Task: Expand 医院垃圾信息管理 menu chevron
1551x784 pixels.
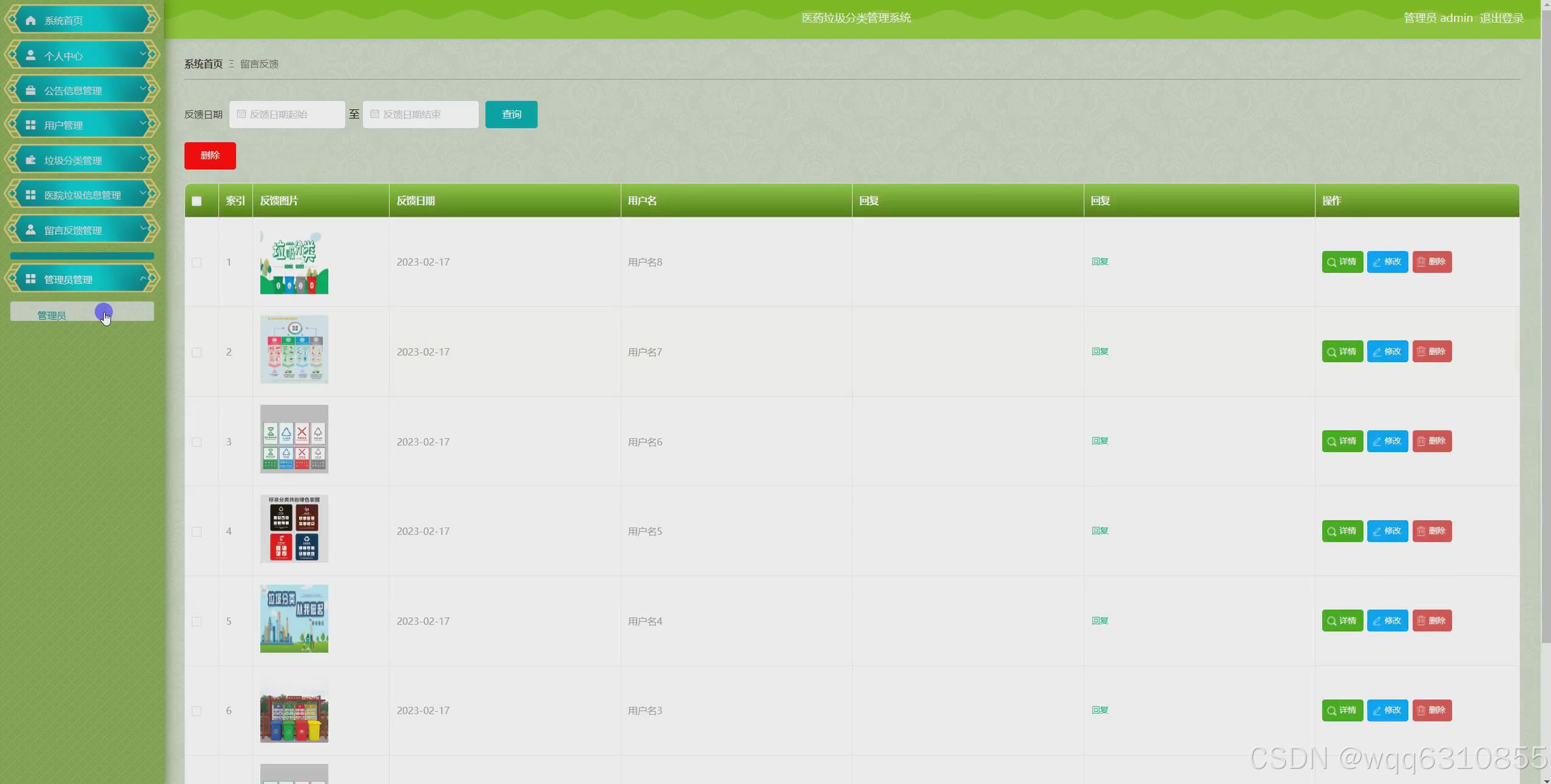Action: coord(143,193)
